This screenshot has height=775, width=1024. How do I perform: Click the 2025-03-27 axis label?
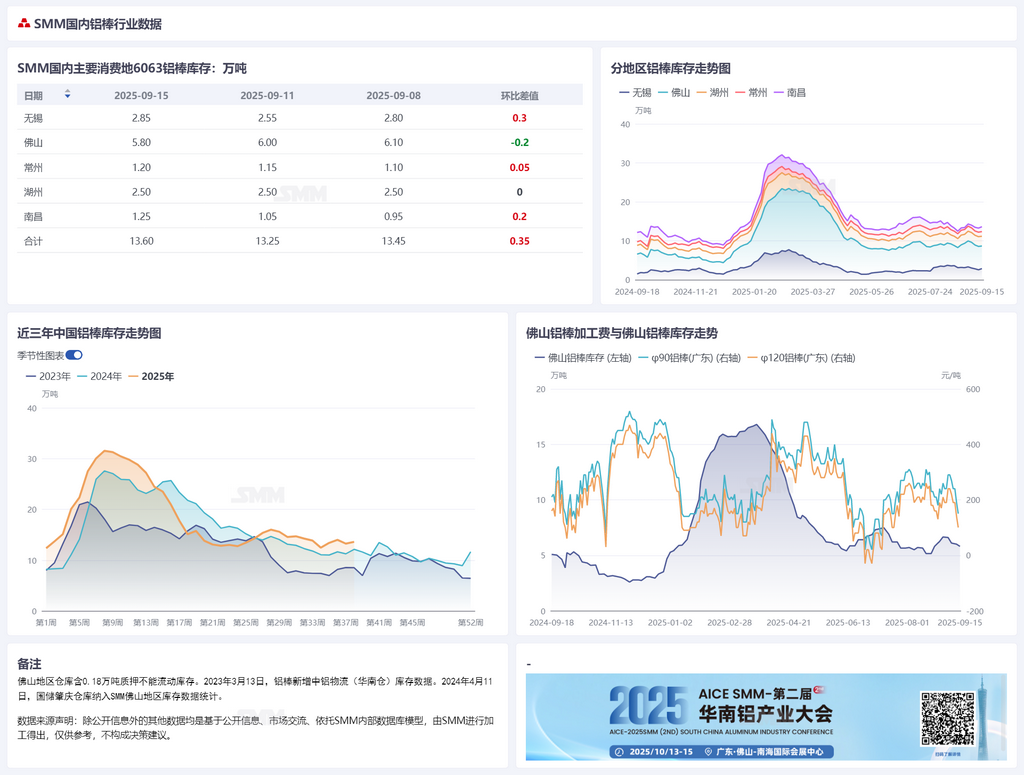tap(812, 292)
